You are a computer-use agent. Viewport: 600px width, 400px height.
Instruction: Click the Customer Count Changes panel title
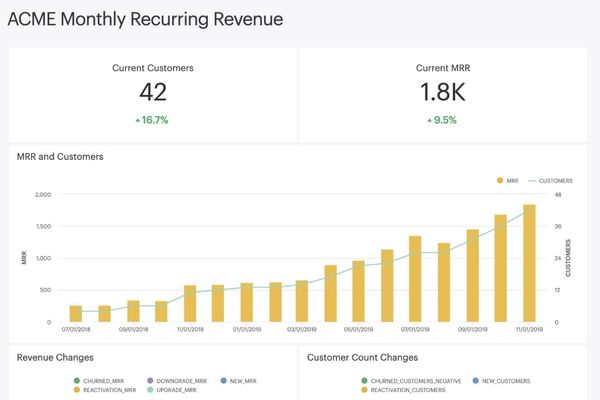(x=362, y=358)
